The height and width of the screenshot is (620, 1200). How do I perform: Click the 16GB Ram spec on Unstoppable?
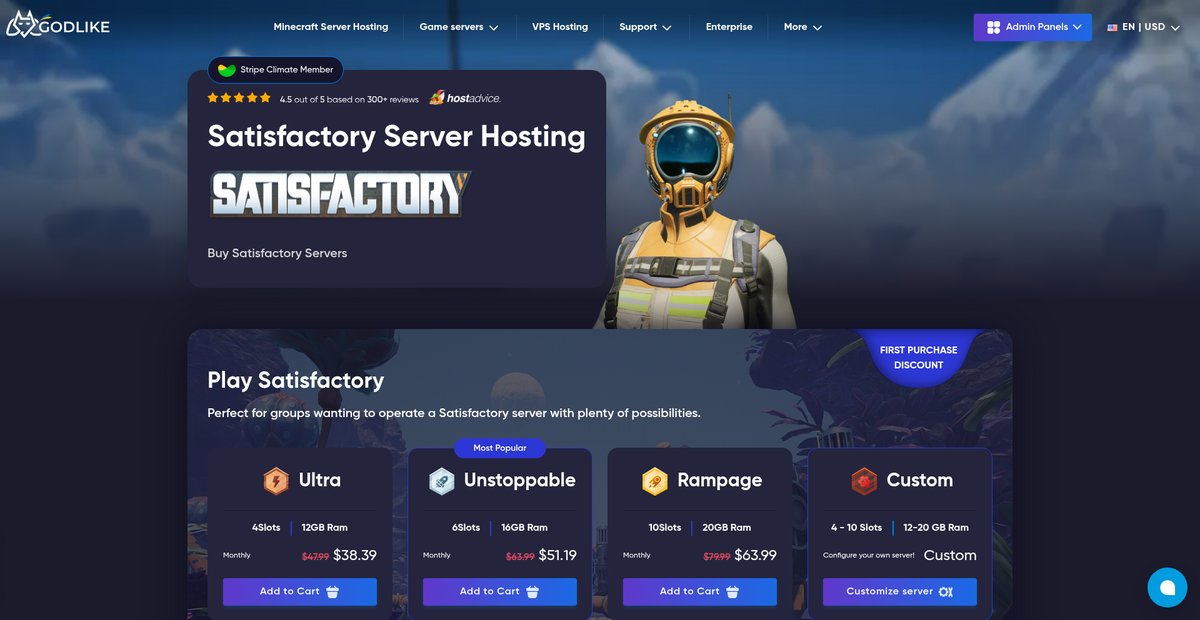[524, 527]
